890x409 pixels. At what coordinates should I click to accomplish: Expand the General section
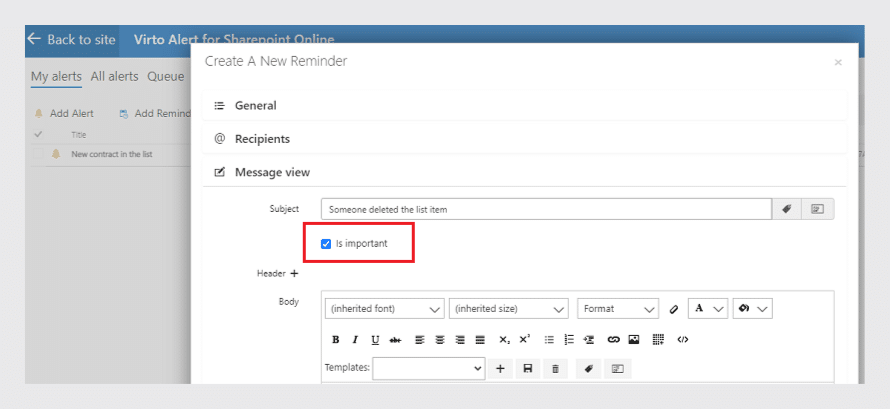[524, 106]
